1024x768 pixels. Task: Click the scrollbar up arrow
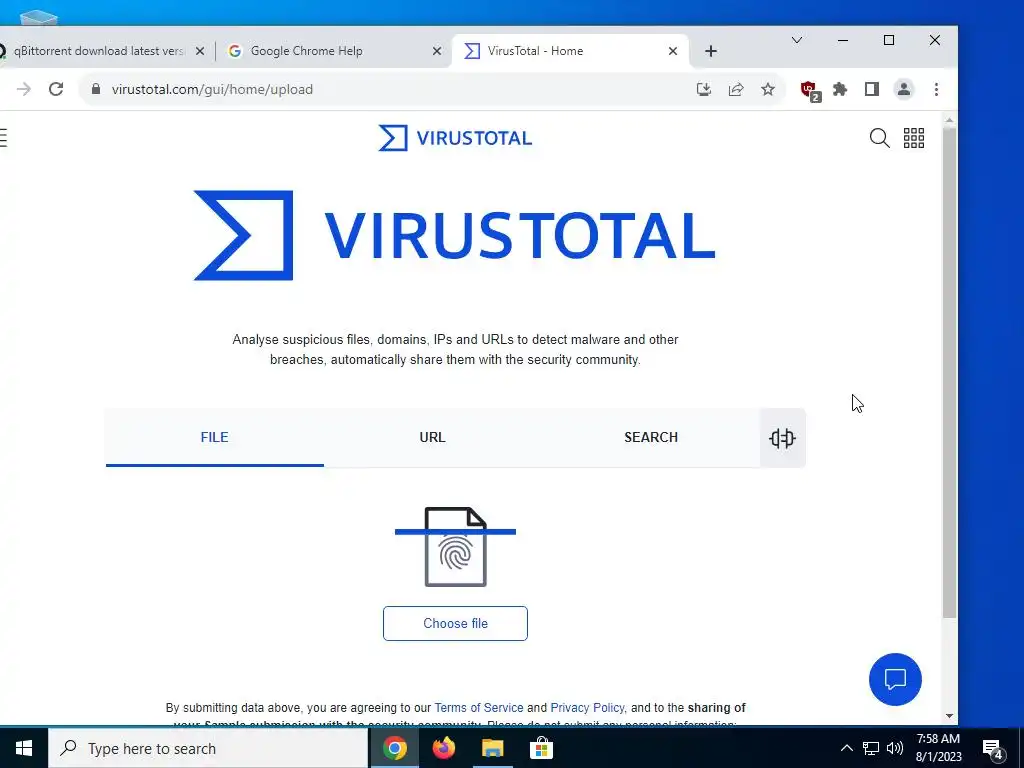pyautogui.click(x=950, y=121)
